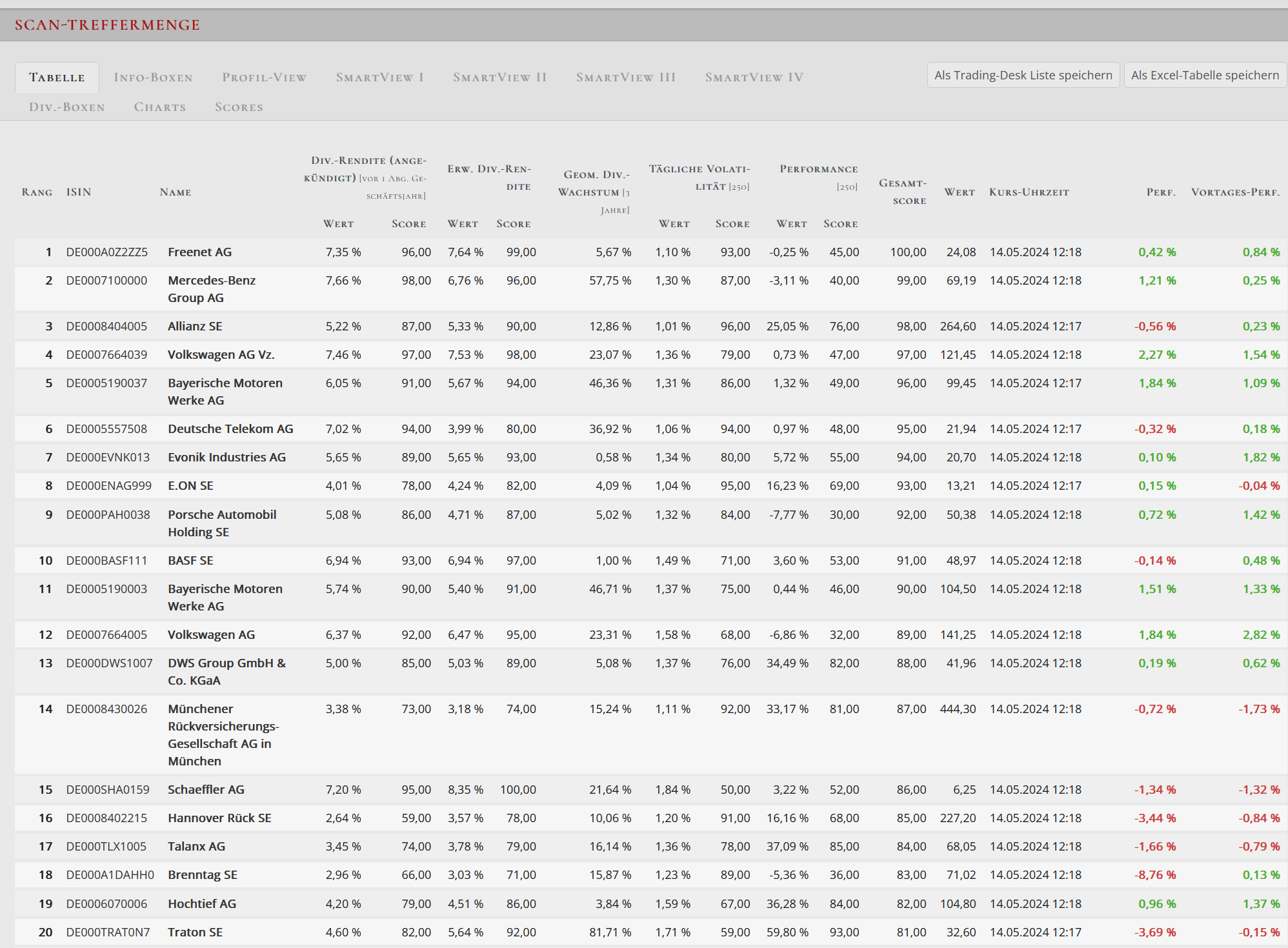Sort by Vortages-Perf. column header
1288x948 pixels.
click(x=1235, y=192)
